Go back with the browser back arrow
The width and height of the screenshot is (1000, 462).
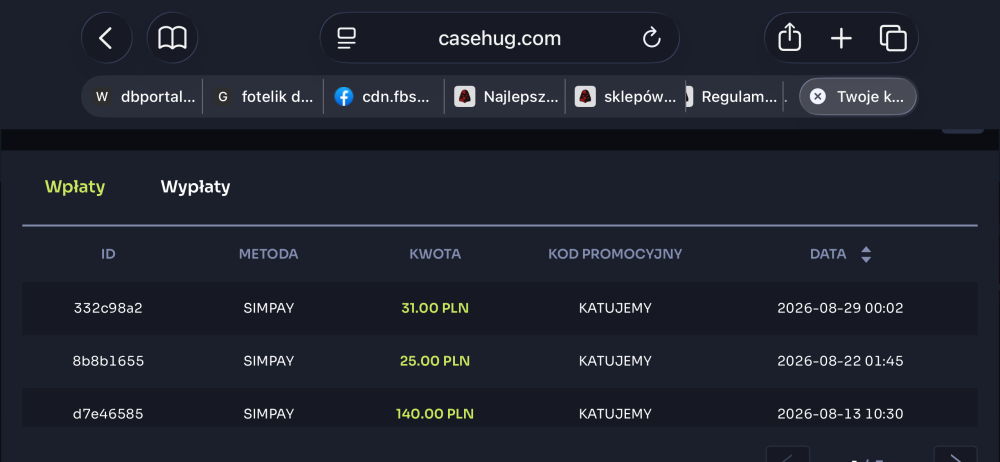(106, 38)
